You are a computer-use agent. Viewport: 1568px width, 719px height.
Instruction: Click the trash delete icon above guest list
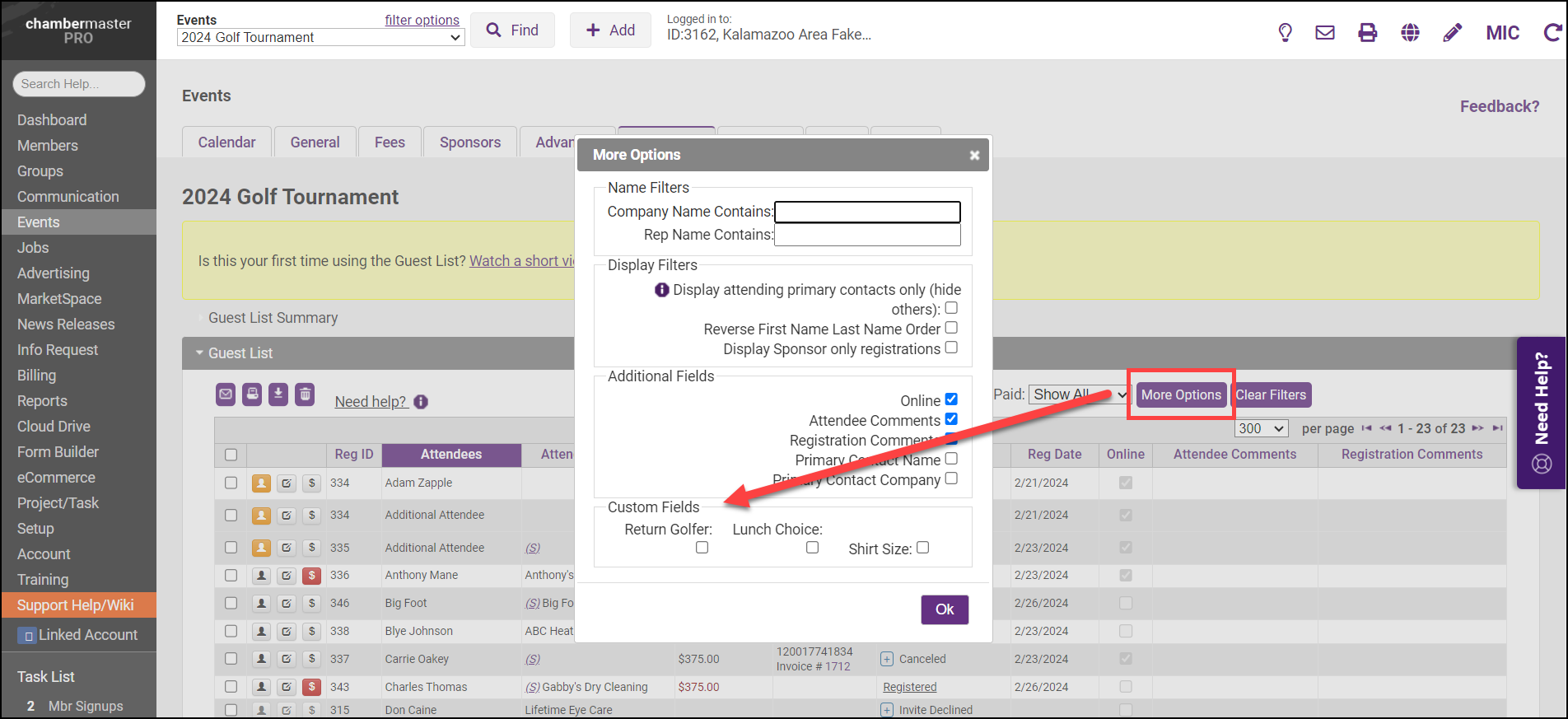pyautogui.click(x=306, y=395)
